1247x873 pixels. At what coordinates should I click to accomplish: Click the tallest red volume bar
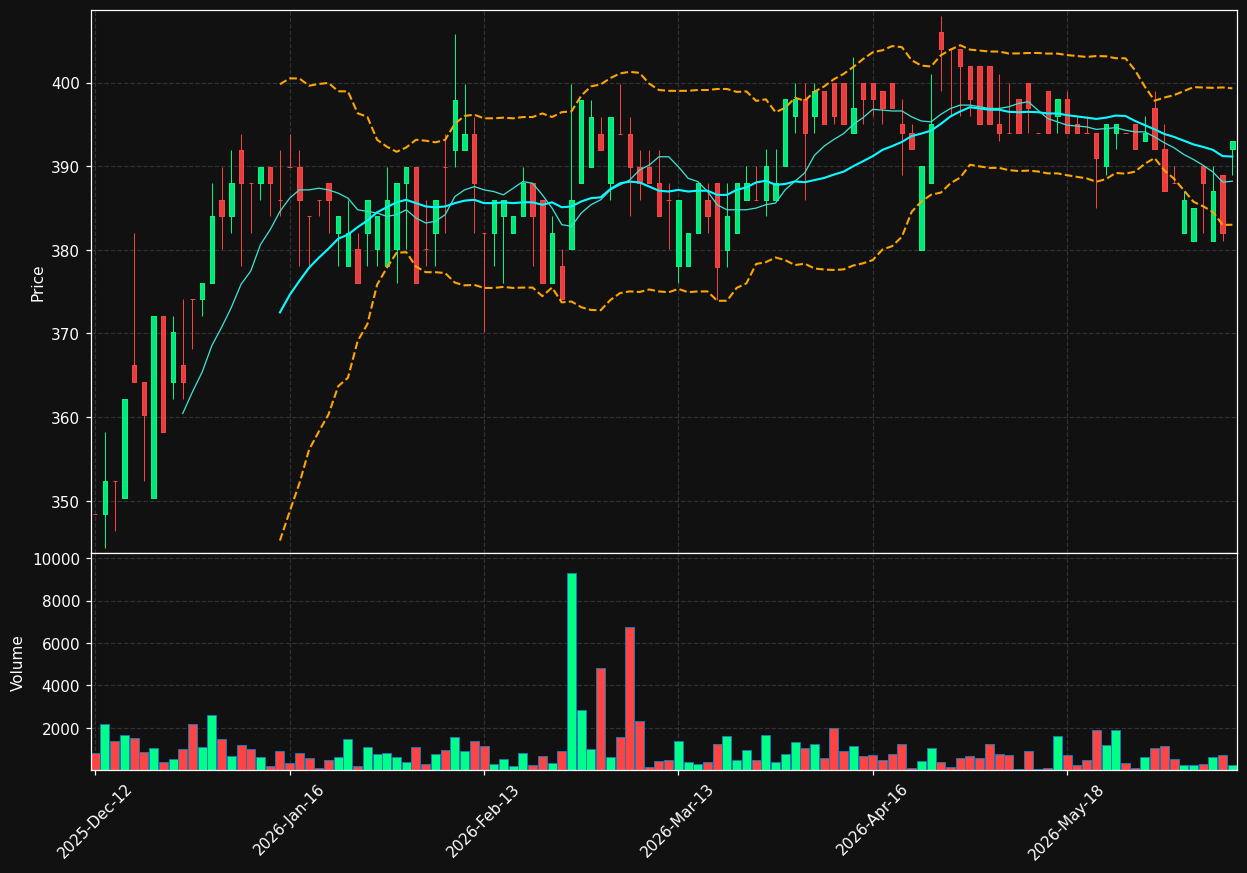pyautogui.click(x=630, y=698)
